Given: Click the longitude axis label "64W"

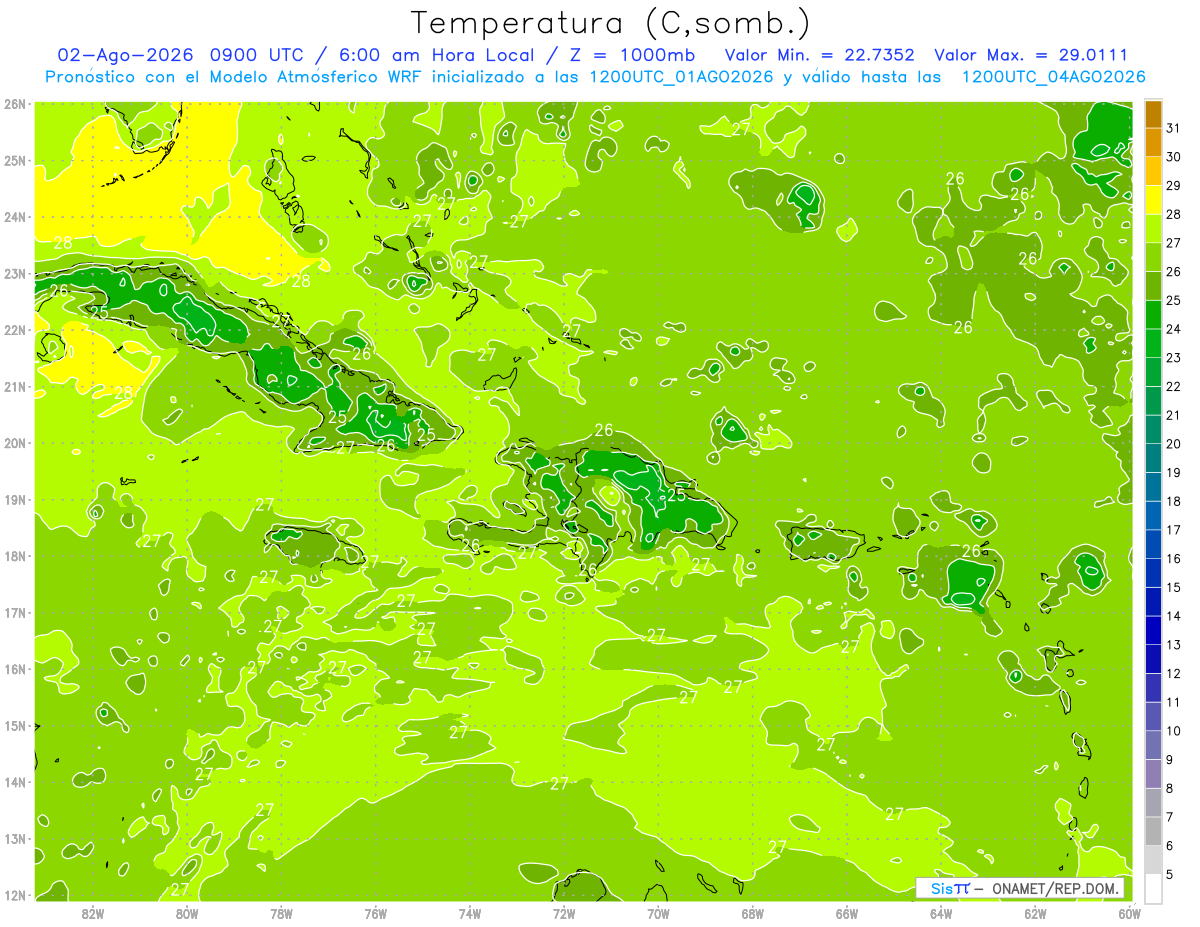Looking at the screenshot, I should click(x=941, y=913).
